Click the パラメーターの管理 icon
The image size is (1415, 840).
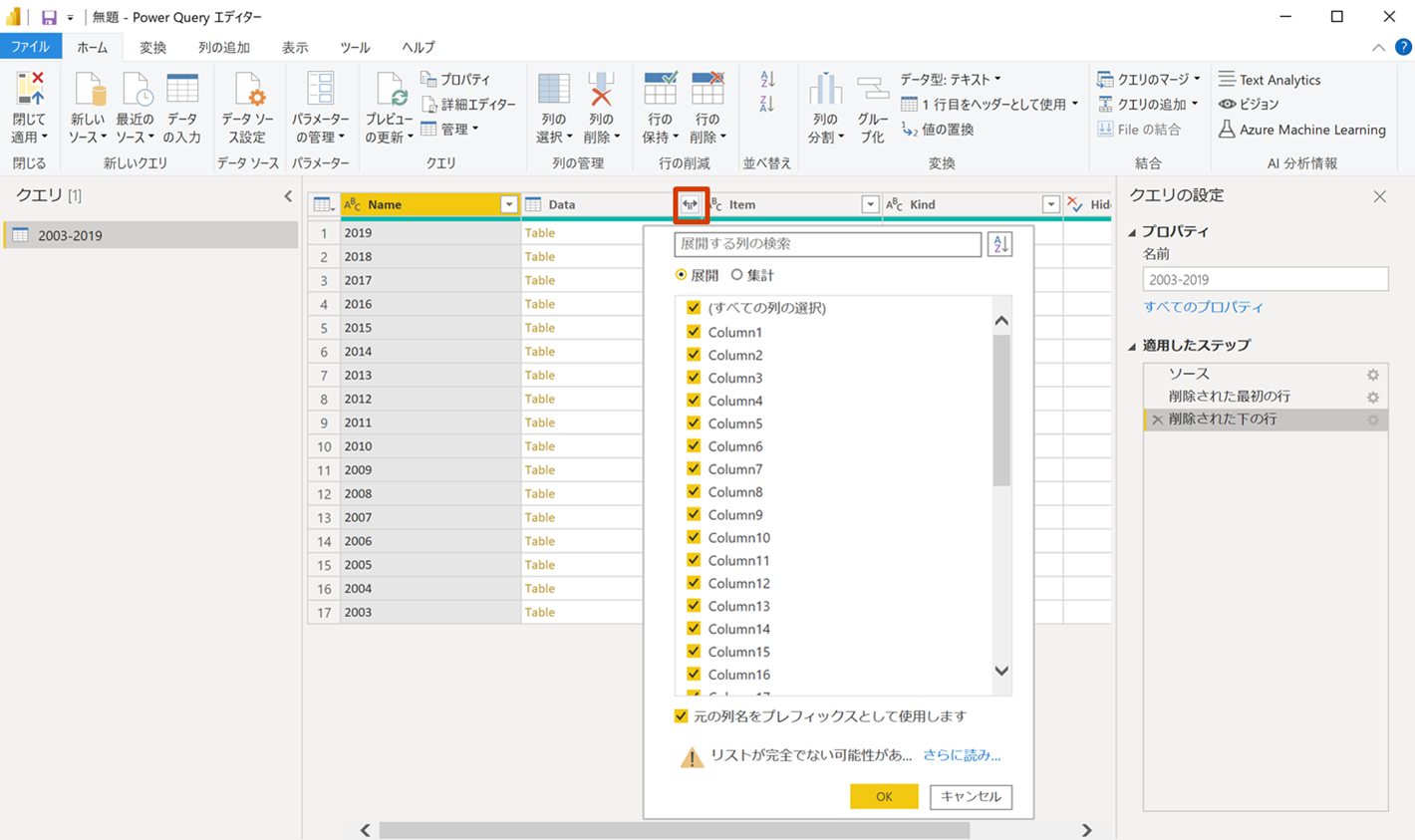coord(320,90)
